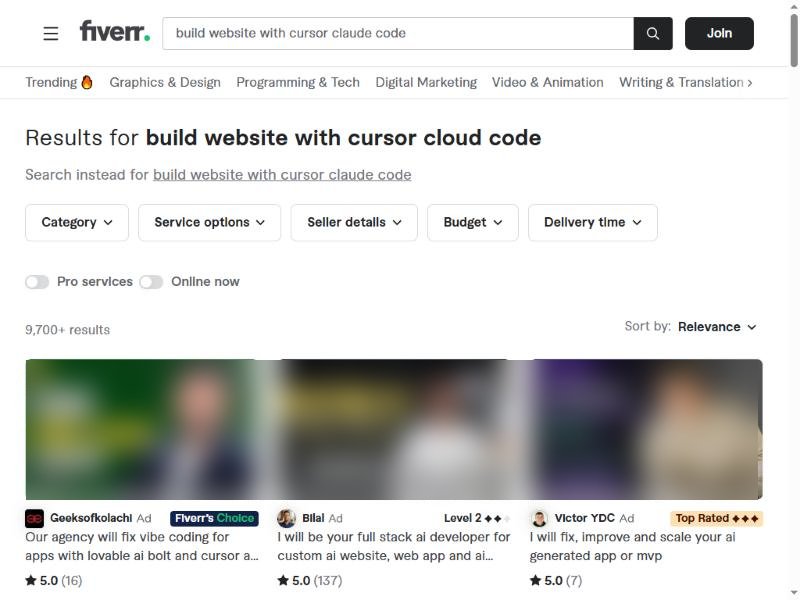Click the Trending flame icon
800x600 pixels.
click(x=87, y=82)
